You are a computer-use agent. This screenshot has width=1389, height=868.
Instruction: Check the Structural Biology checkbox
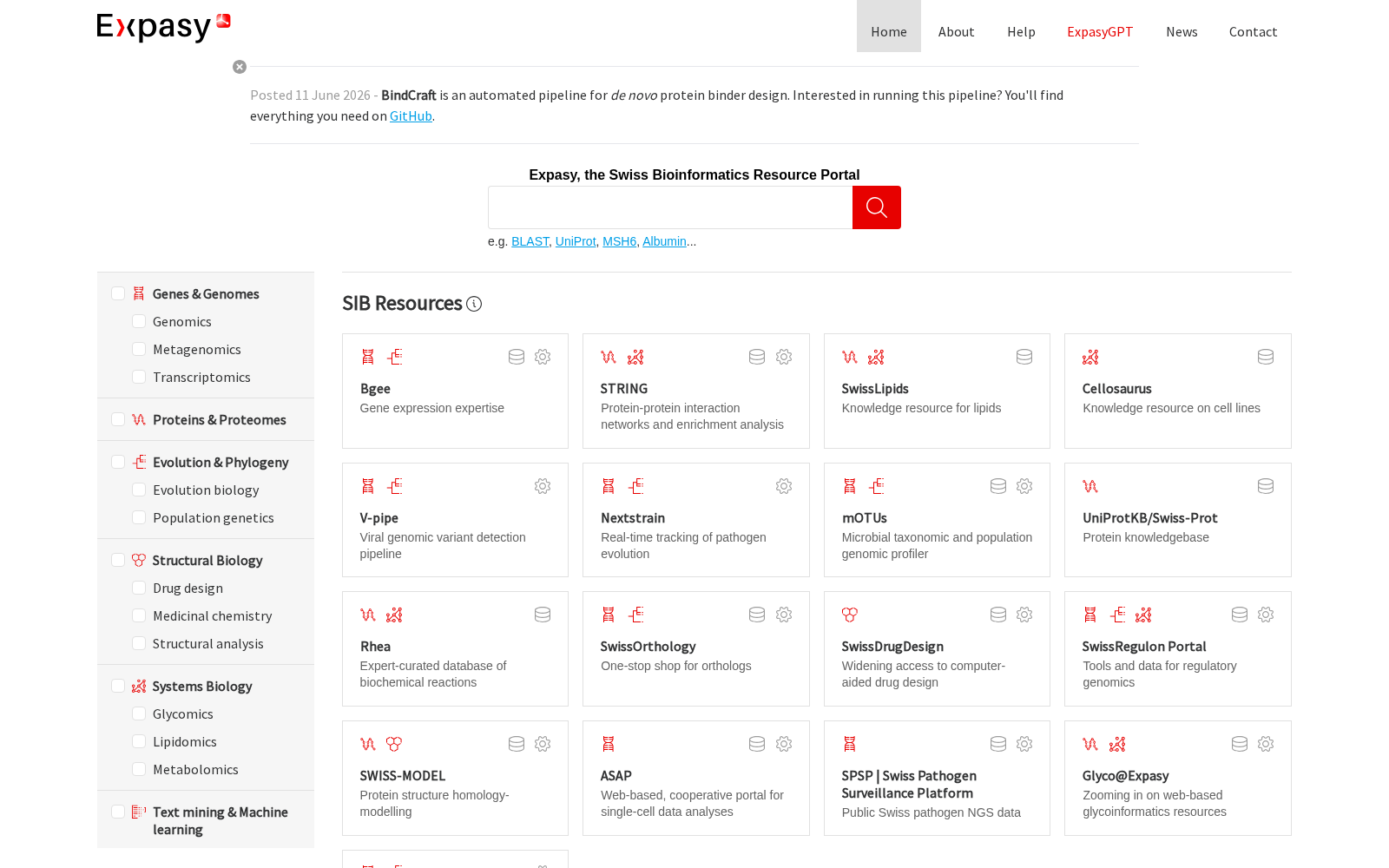pyautogui.click(x=118, y=560)
